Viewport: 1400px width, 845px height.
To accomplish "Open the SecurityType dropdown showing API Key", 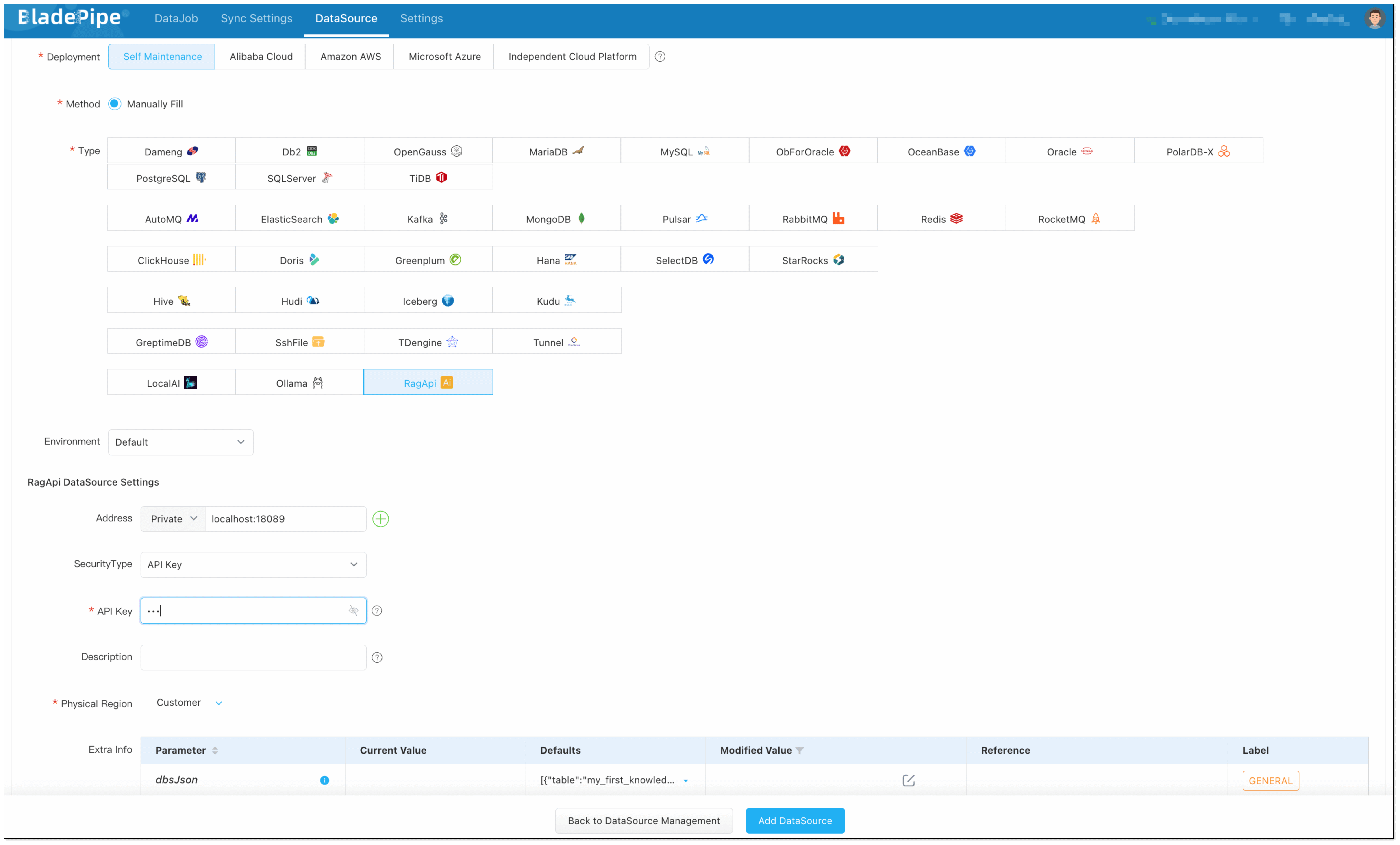I will [x=253, y=564].
